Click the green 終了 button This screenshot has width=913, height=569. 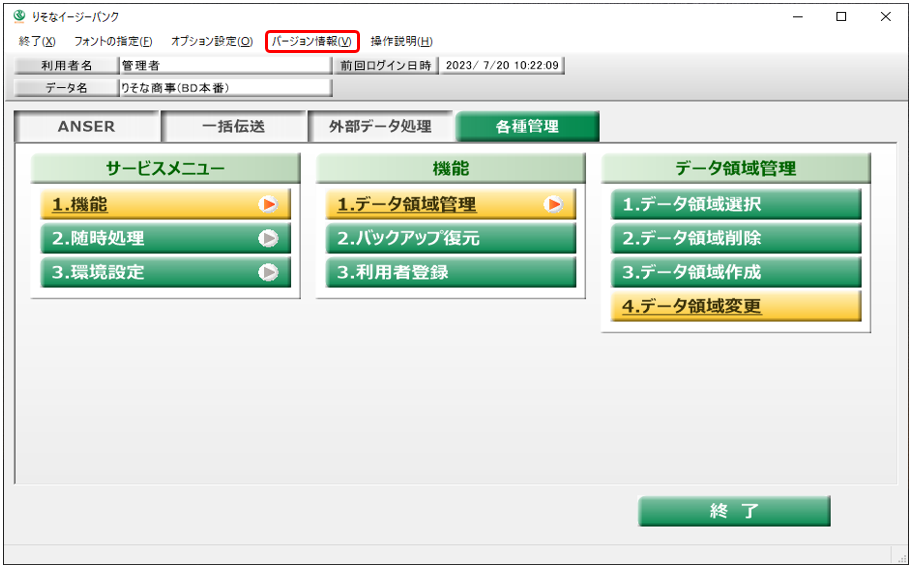(x=734, y=511)
